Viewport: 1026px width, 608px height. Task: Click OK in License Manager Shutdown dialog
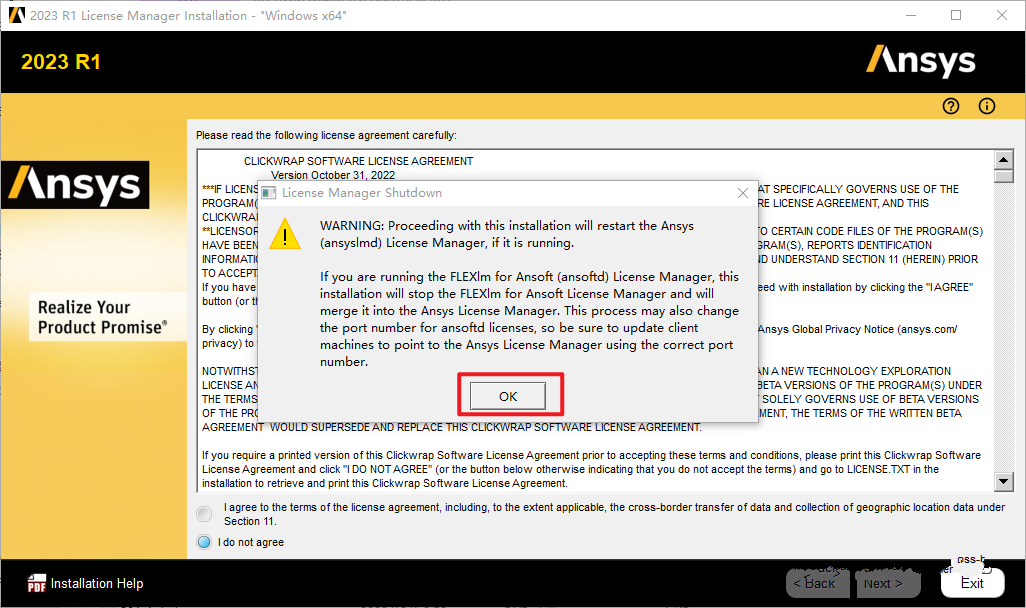click(508, 396)
